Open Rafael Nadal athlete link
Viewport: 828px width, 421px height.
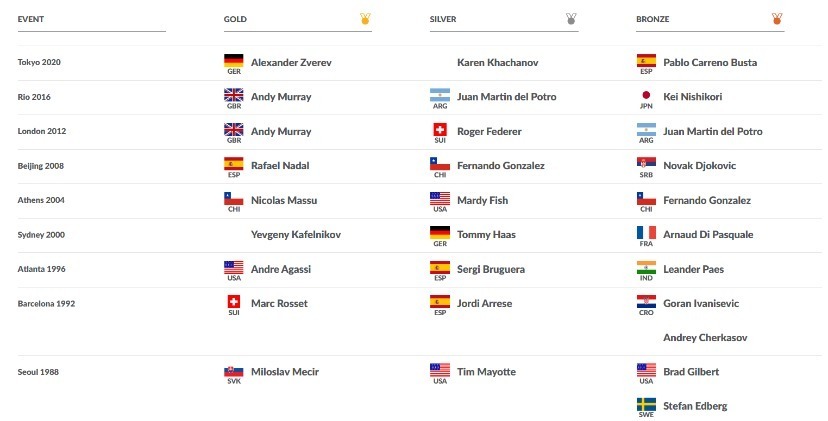coord(280,165)
